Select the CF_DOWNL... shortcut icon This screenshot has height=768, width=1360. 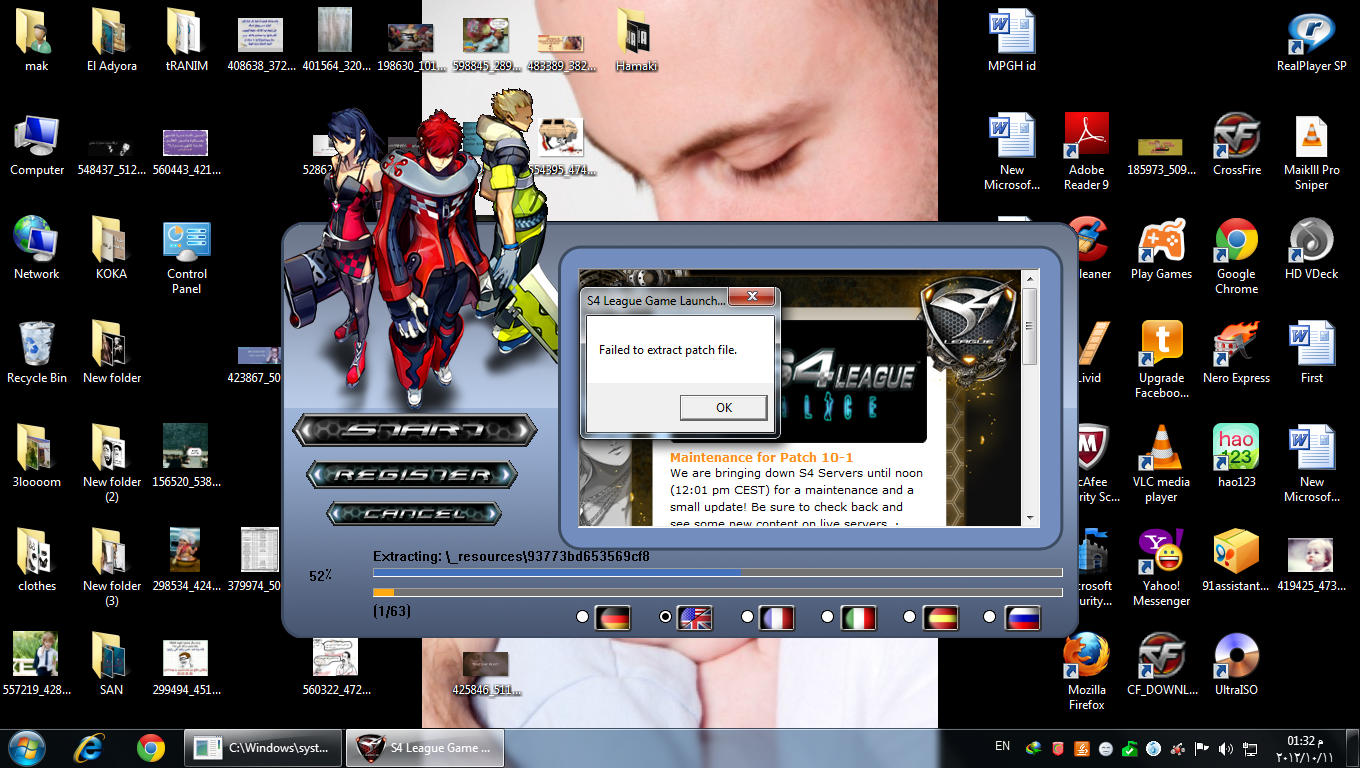click(1161, 665)
